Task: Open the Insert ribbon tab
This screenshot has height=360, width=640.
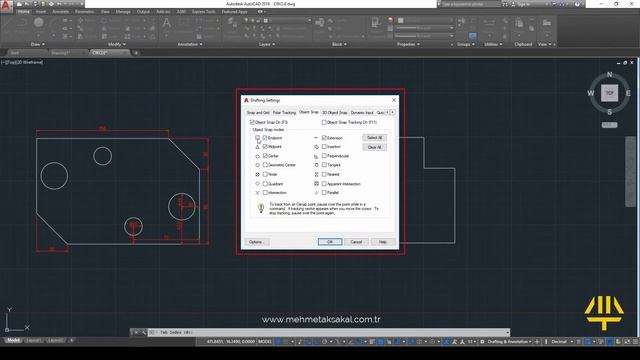Action: tap(41, 12)
